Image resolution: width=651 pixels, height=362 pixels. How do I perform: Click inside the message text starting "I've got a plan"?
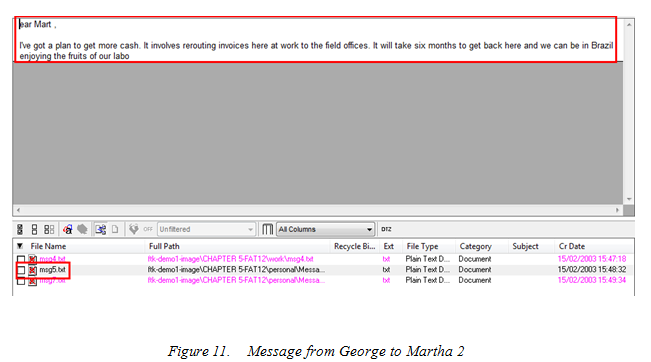coord(316,51)
